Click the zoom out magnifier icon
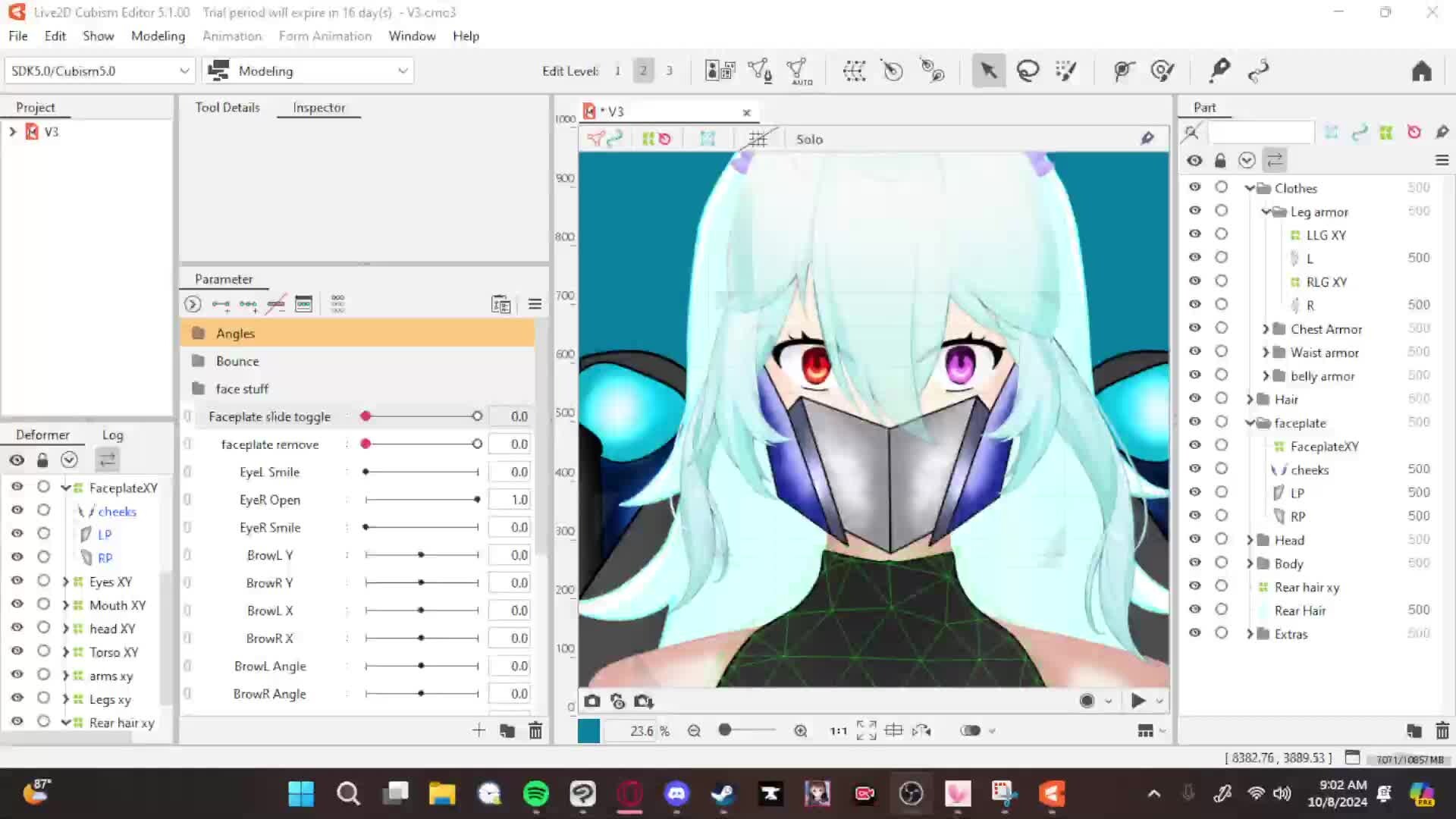 tap(694, 730)
